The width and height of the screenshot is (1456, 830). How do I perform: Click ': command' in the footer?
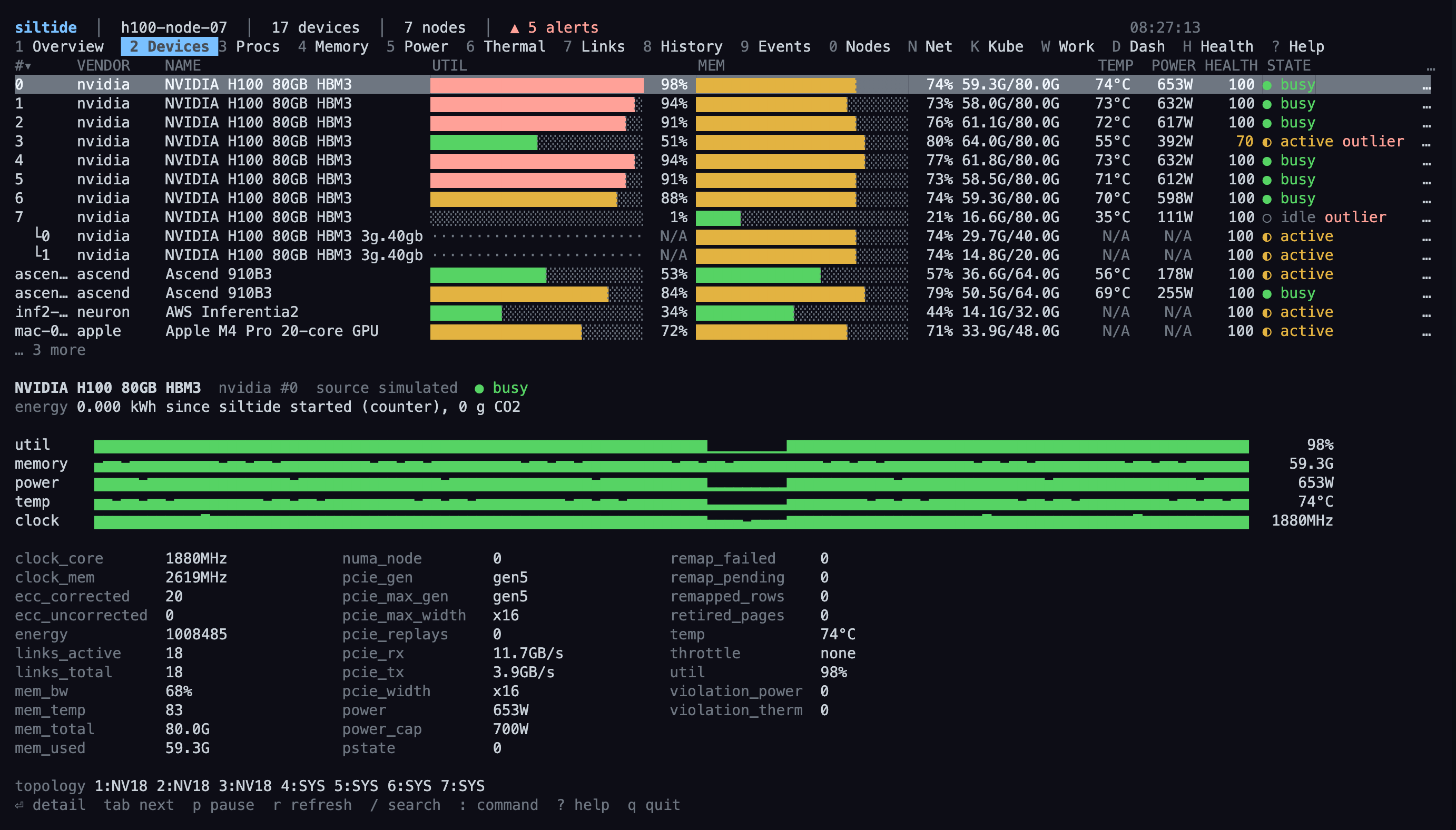click(x=498, y=805)
